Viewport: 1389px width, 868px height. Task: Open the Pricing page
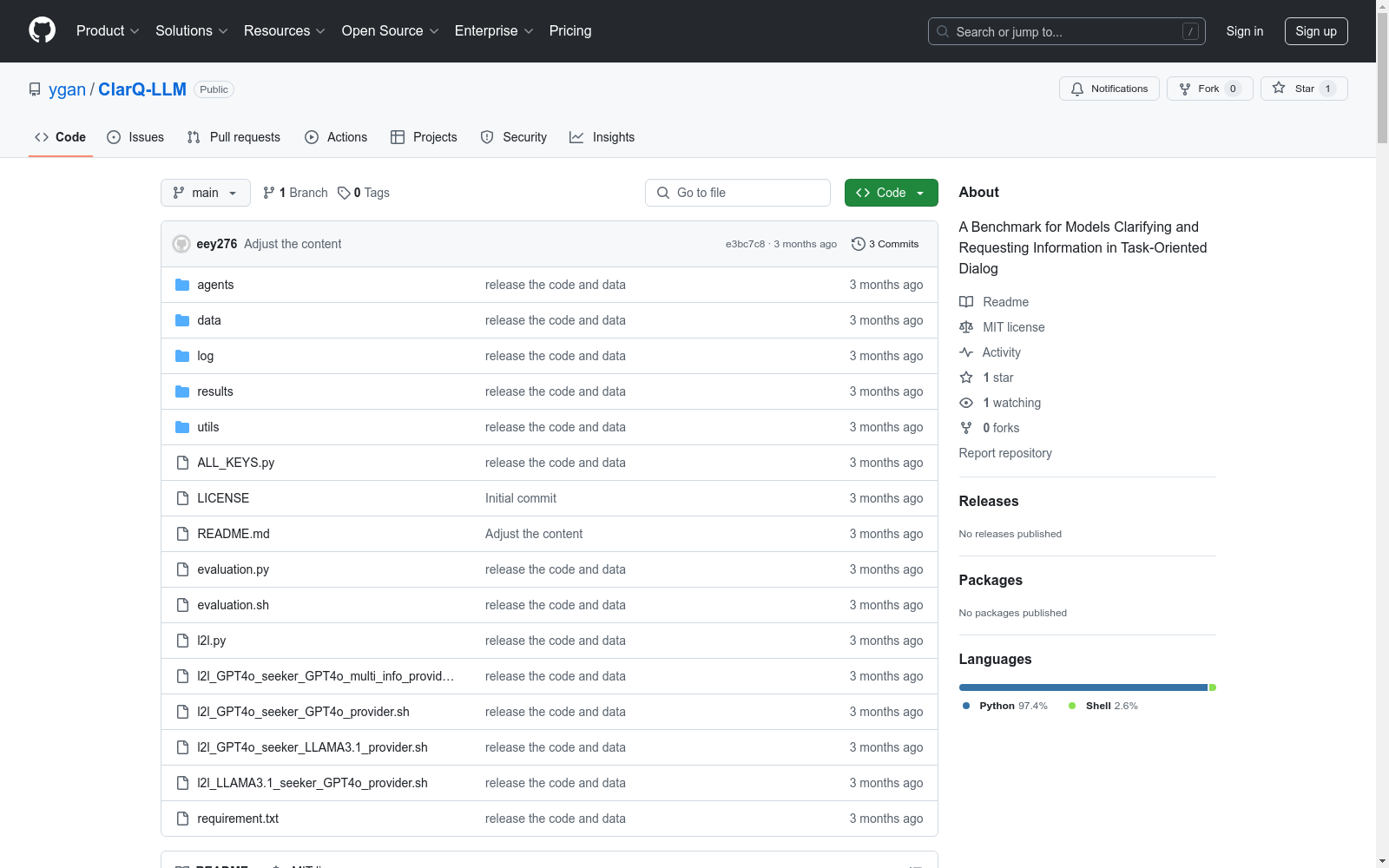(570, 30)
